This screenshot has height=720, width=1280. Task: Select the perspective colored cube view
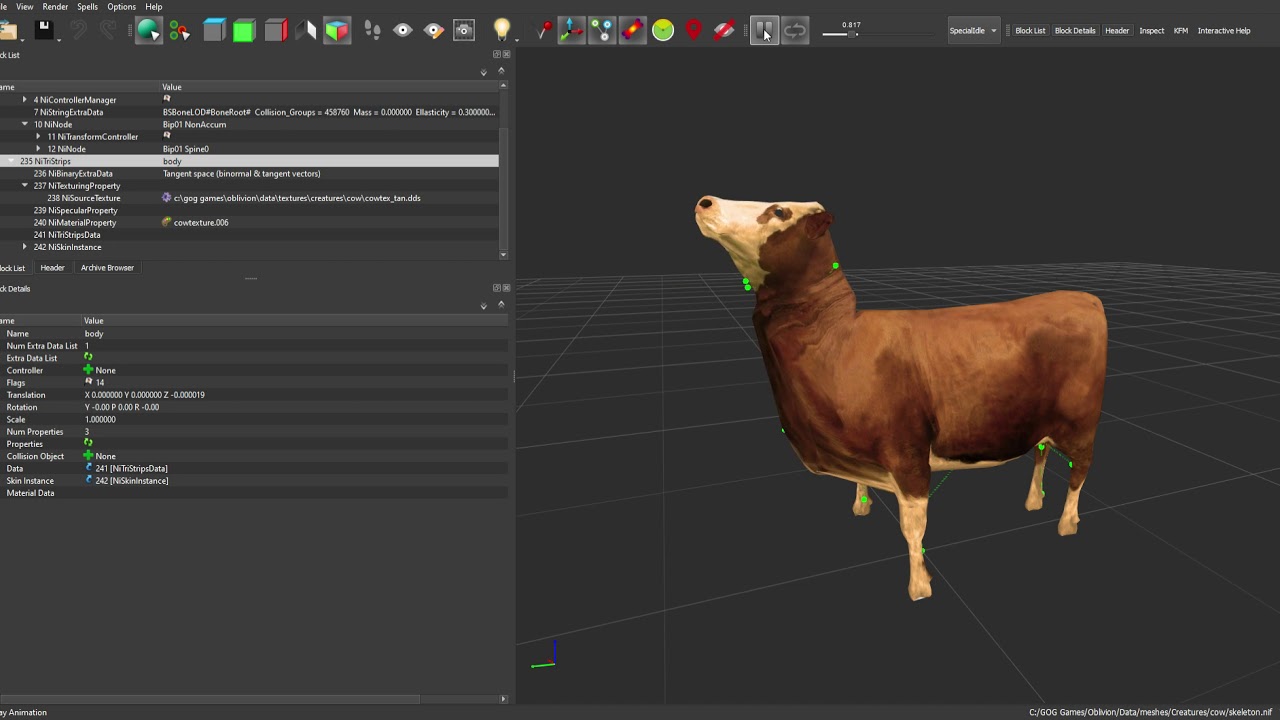[337, 31]
